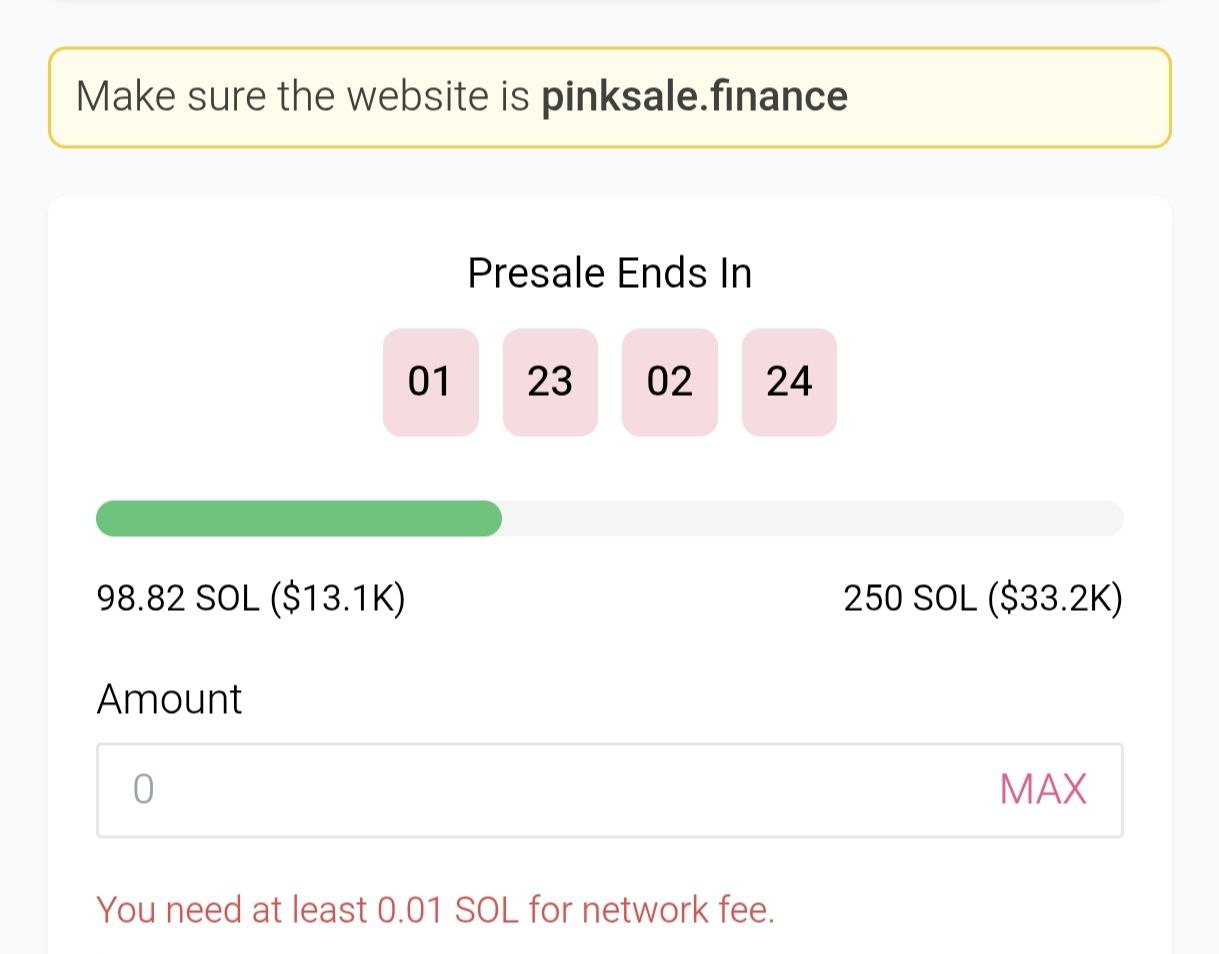The width and height of the screenshot is (1219, 954).
Task: Click the 0.01 SOL text in the warning
Action: [x=448, y=910]
